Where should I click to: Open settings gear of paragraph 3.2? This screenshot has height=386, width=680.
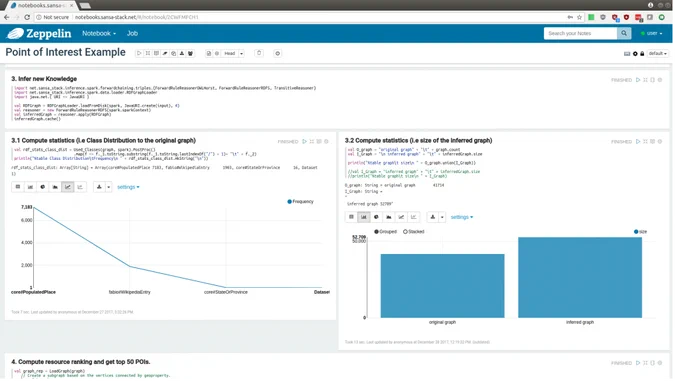pos(660,141)
